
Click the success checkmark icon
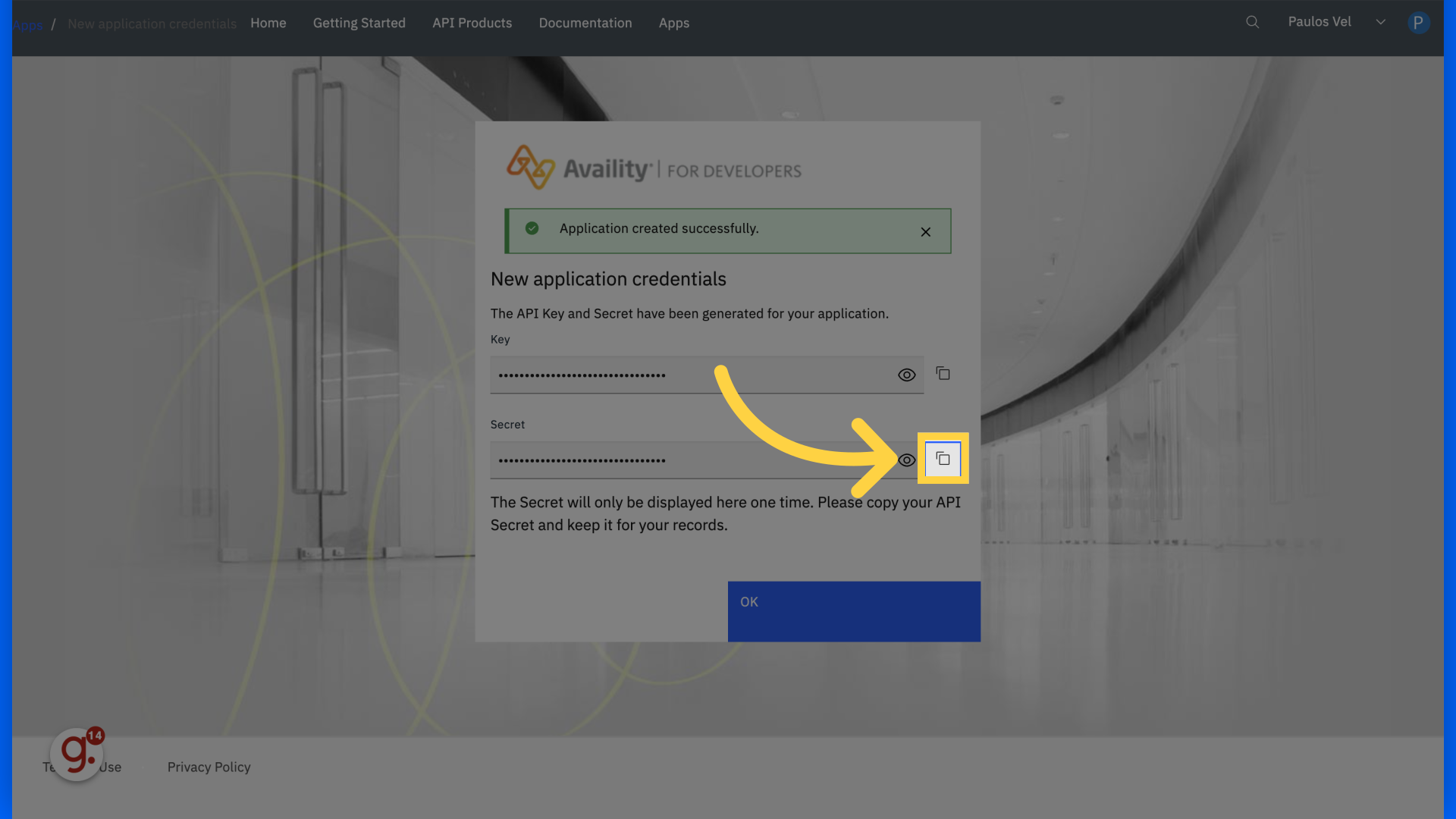click(x=532, y=228)
